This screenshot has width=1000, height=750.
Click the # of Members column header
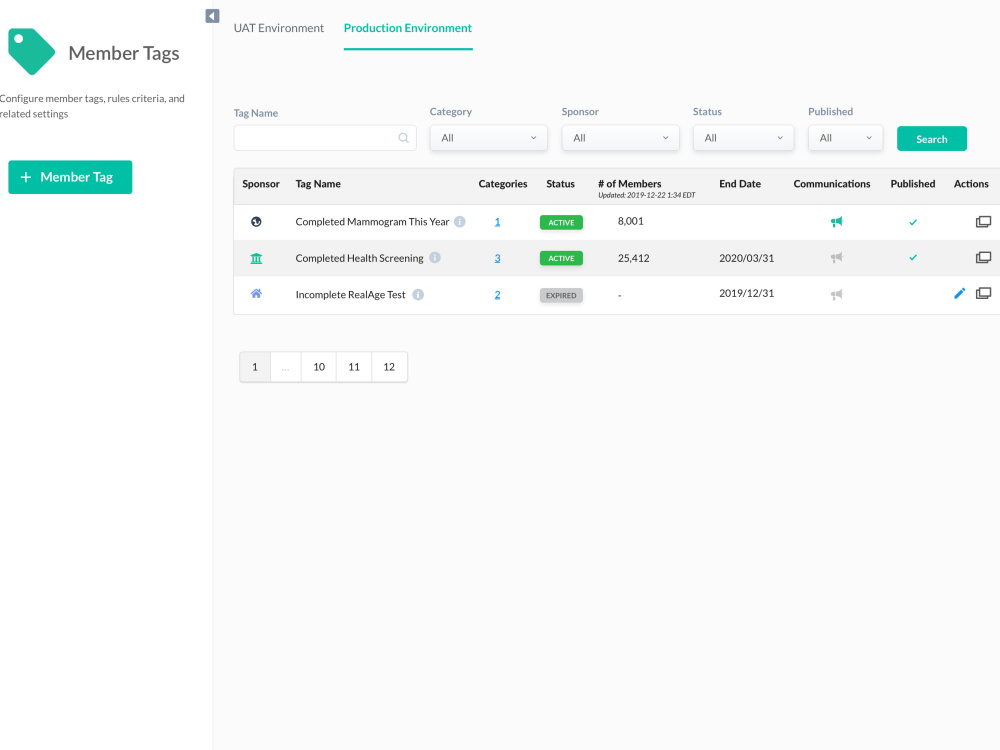(x=629, y=184)
